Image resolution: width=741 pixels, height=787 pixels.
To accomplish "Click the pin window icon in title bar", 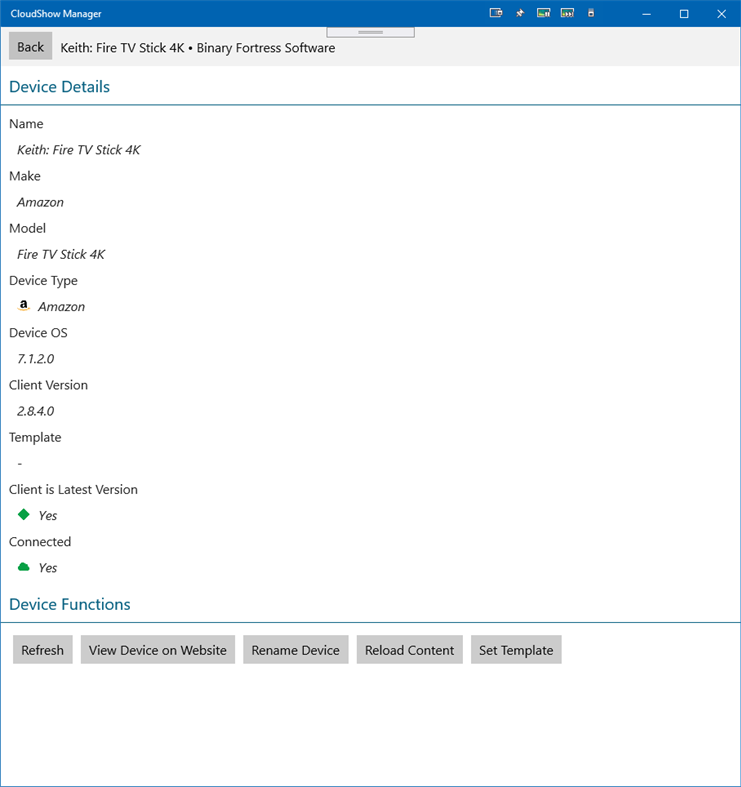I will 520,14.
